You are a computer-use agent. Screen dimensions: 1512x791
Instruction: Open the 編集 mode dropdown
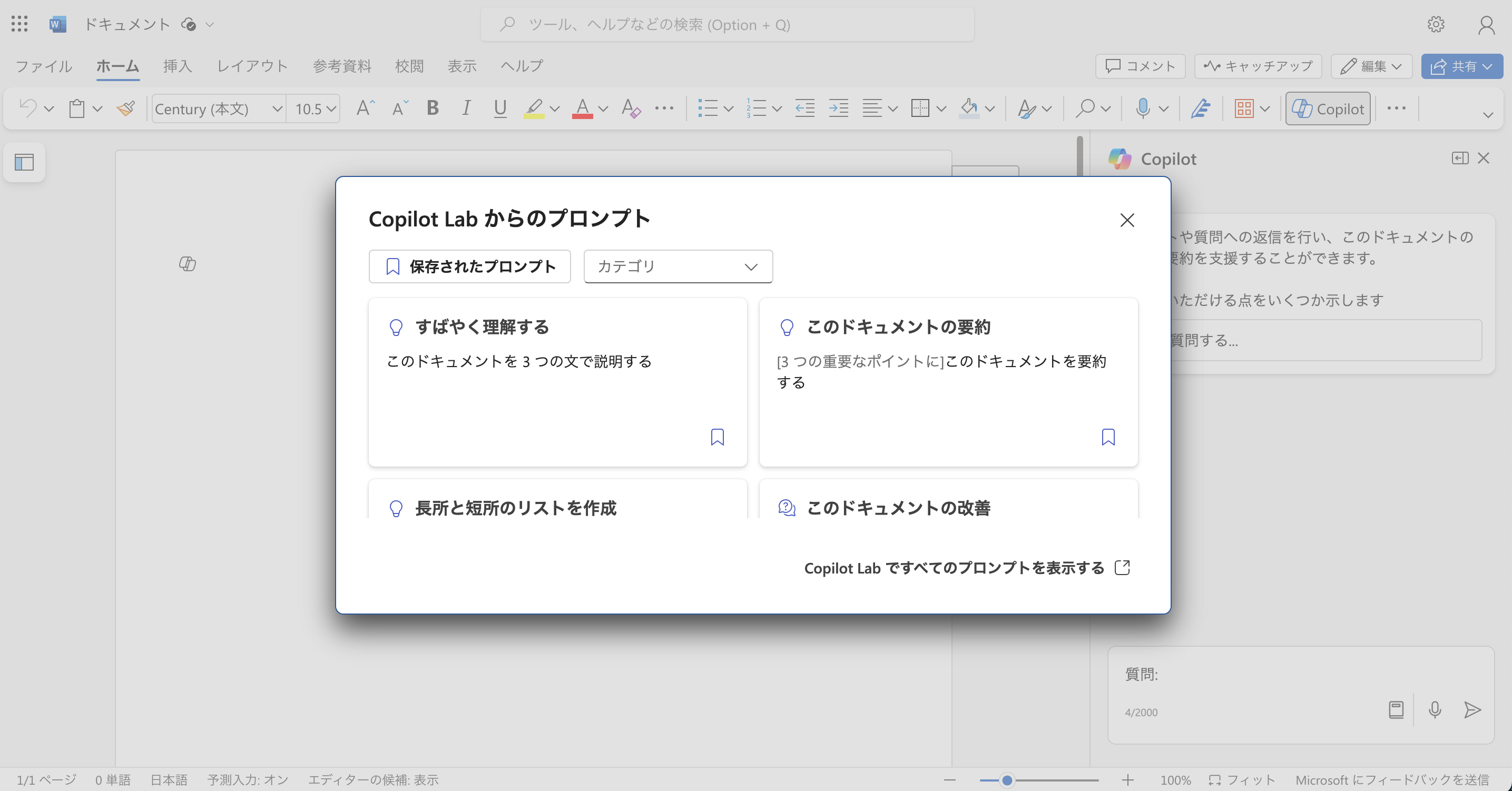(x=1372, y=66)
